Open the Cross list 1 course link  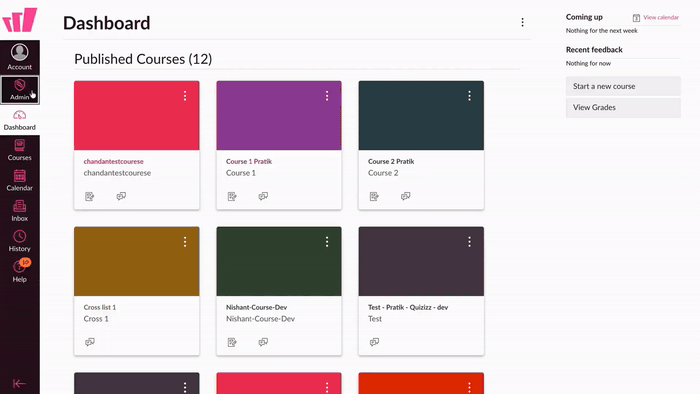[100, 307]
